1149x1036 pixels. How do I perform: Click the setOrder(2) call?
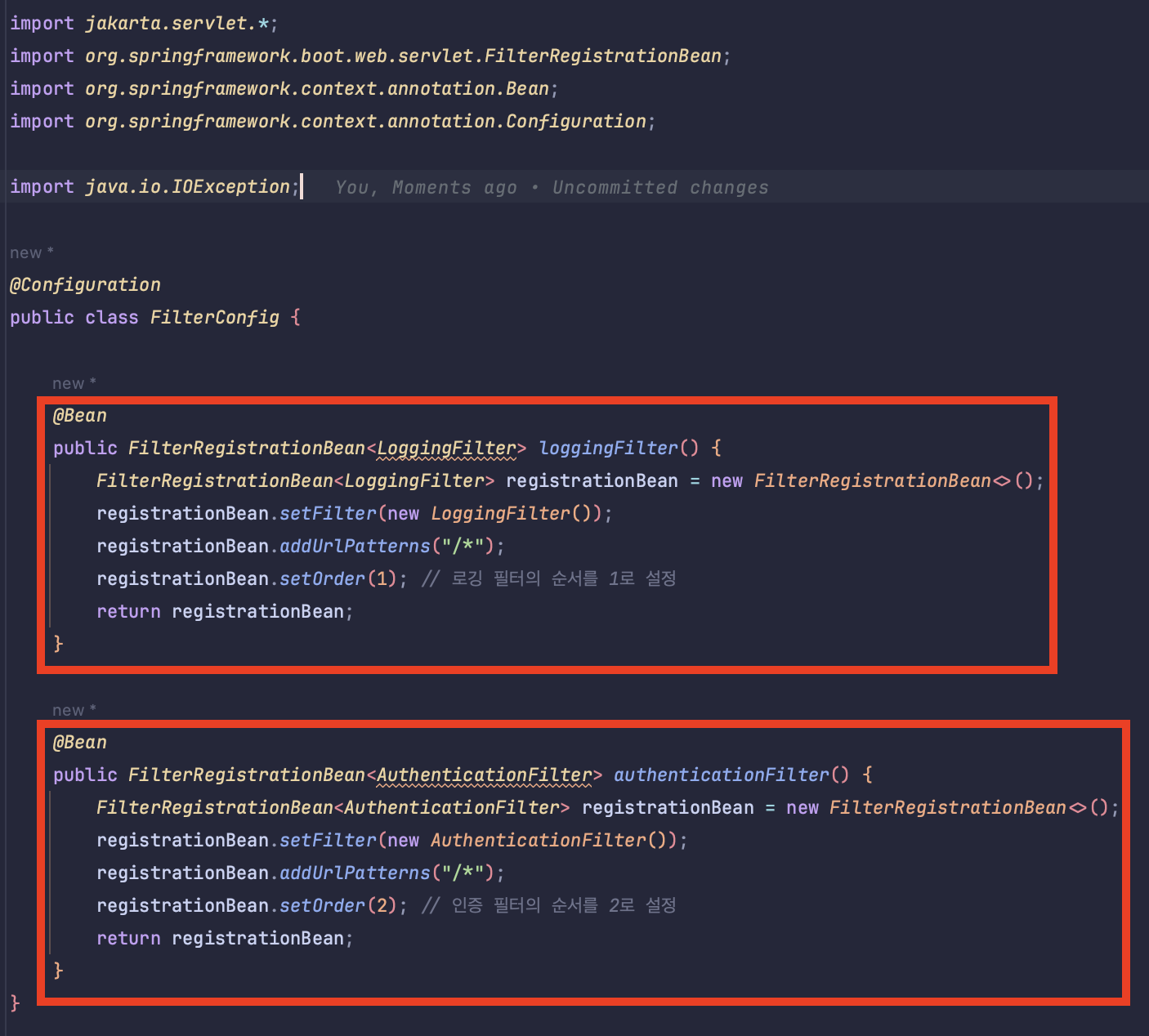(338, 906)
